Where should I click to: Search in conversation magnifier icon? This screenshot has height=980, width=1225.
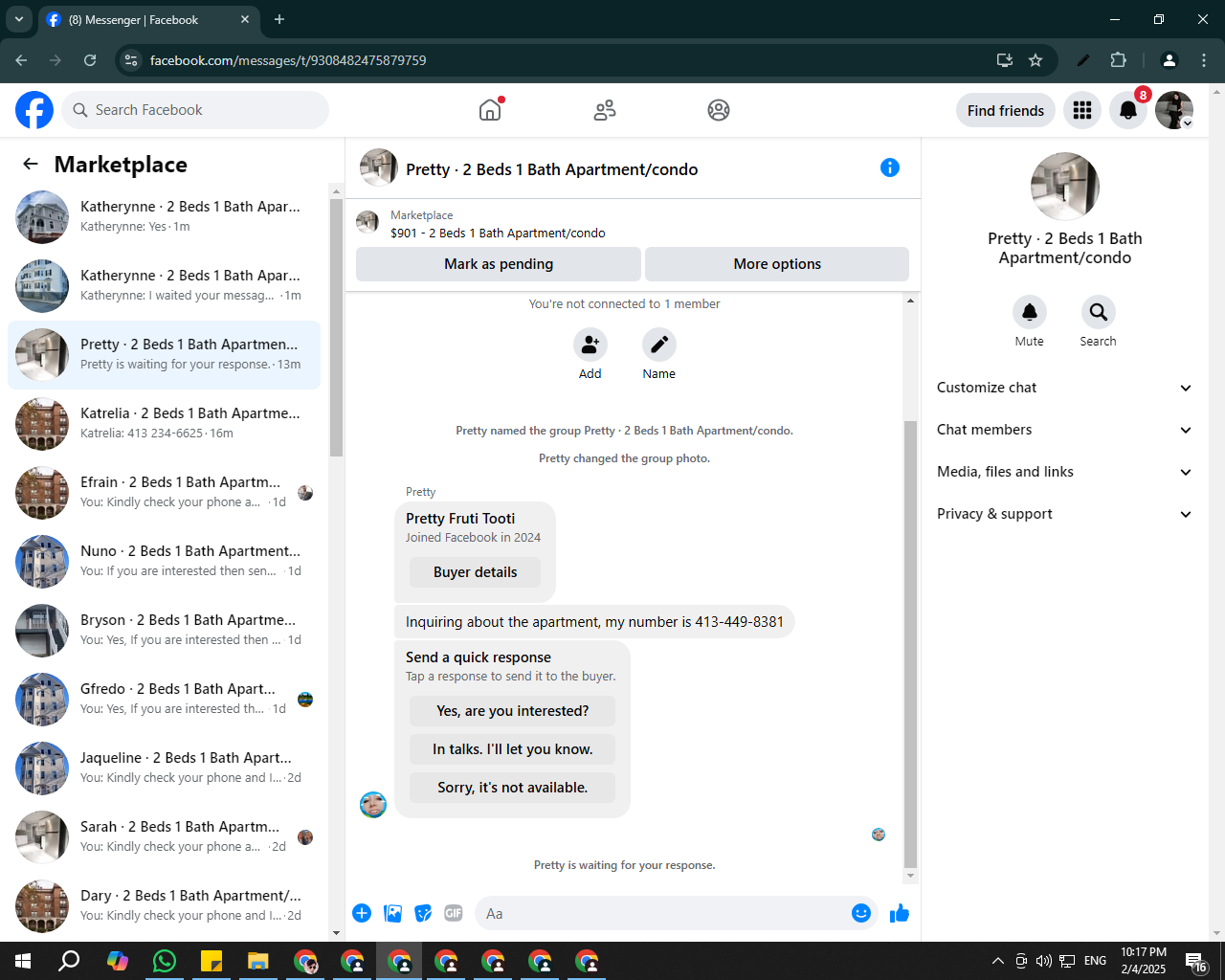(1099, 312)
